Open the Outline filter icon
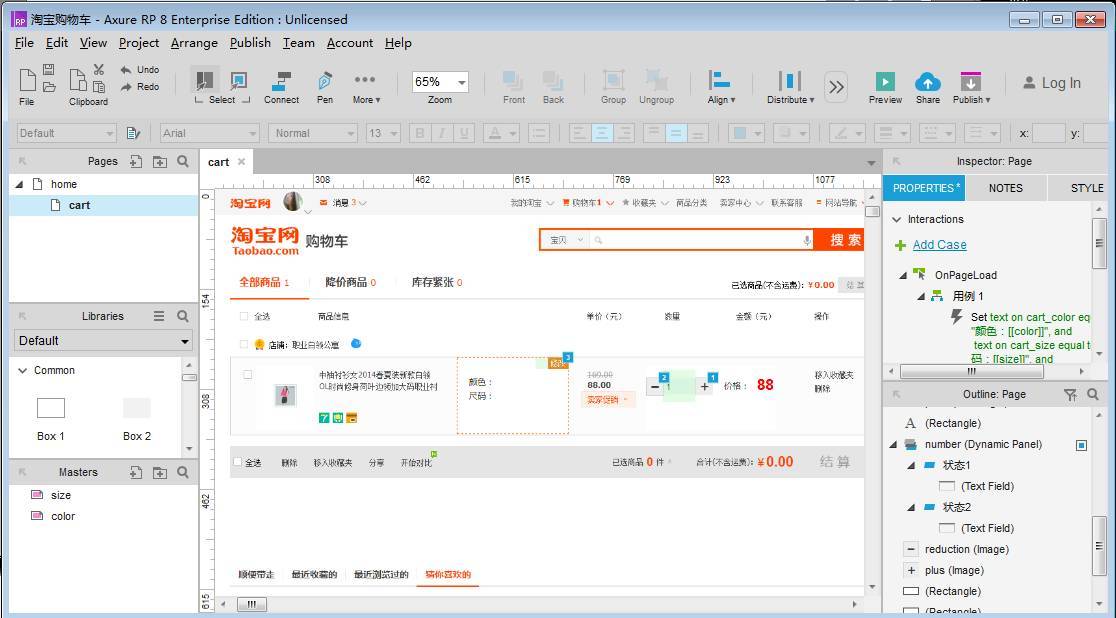The width and height of the screenshot is (1116, 618). [x=1070, y=394]
